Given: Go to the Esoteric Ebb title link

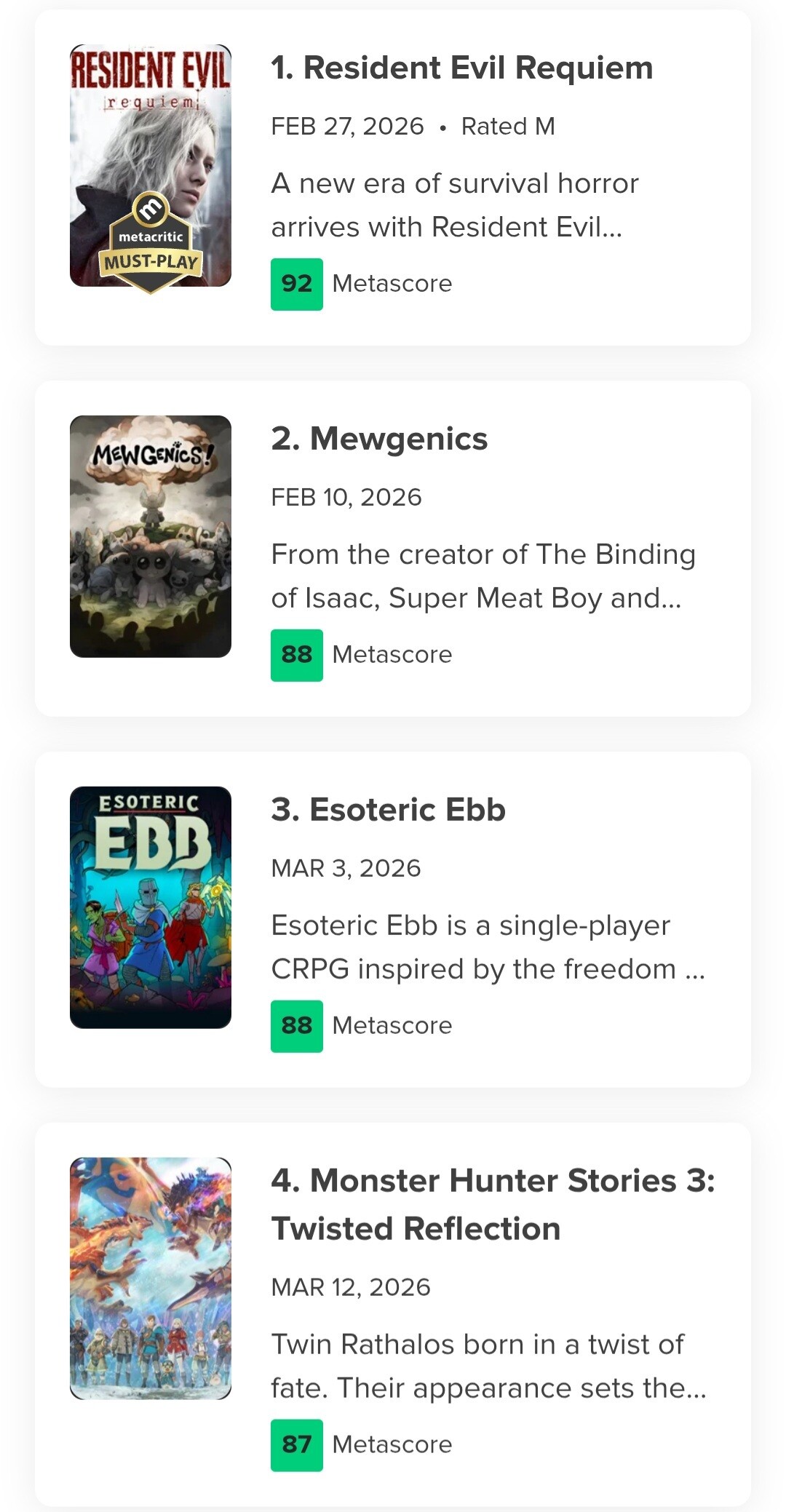Looking at the screenshot, I should coord(388,810).
